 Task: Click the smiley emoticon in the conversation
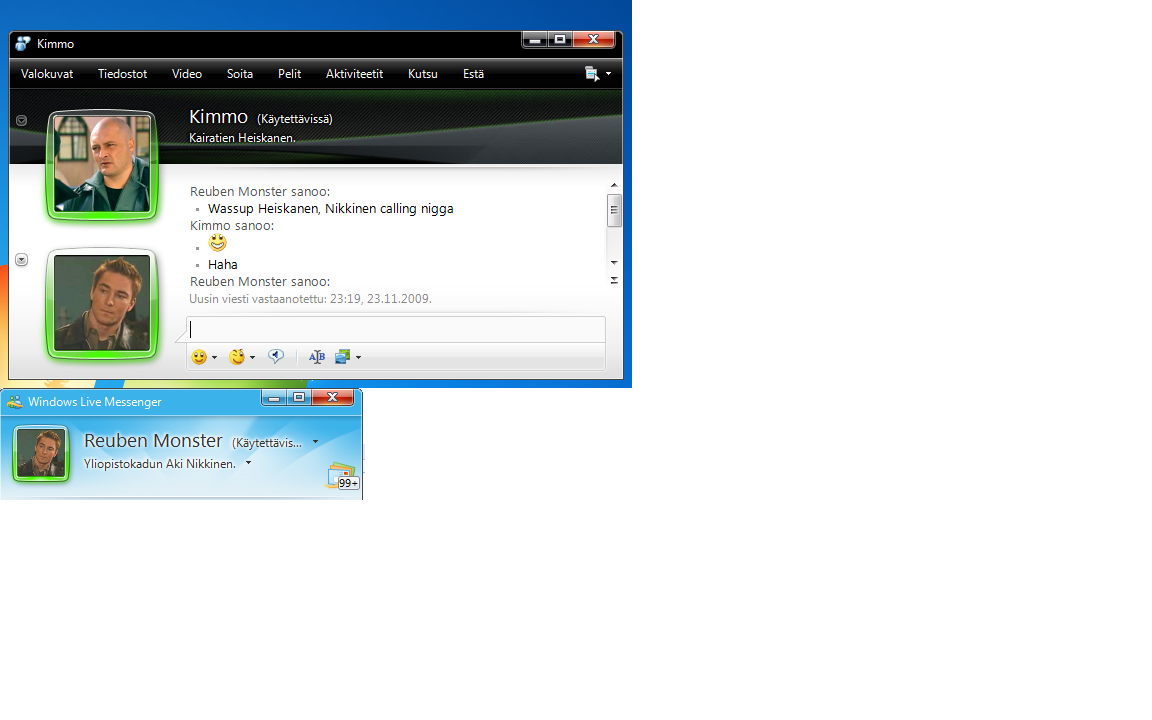[x=217, y=242]
